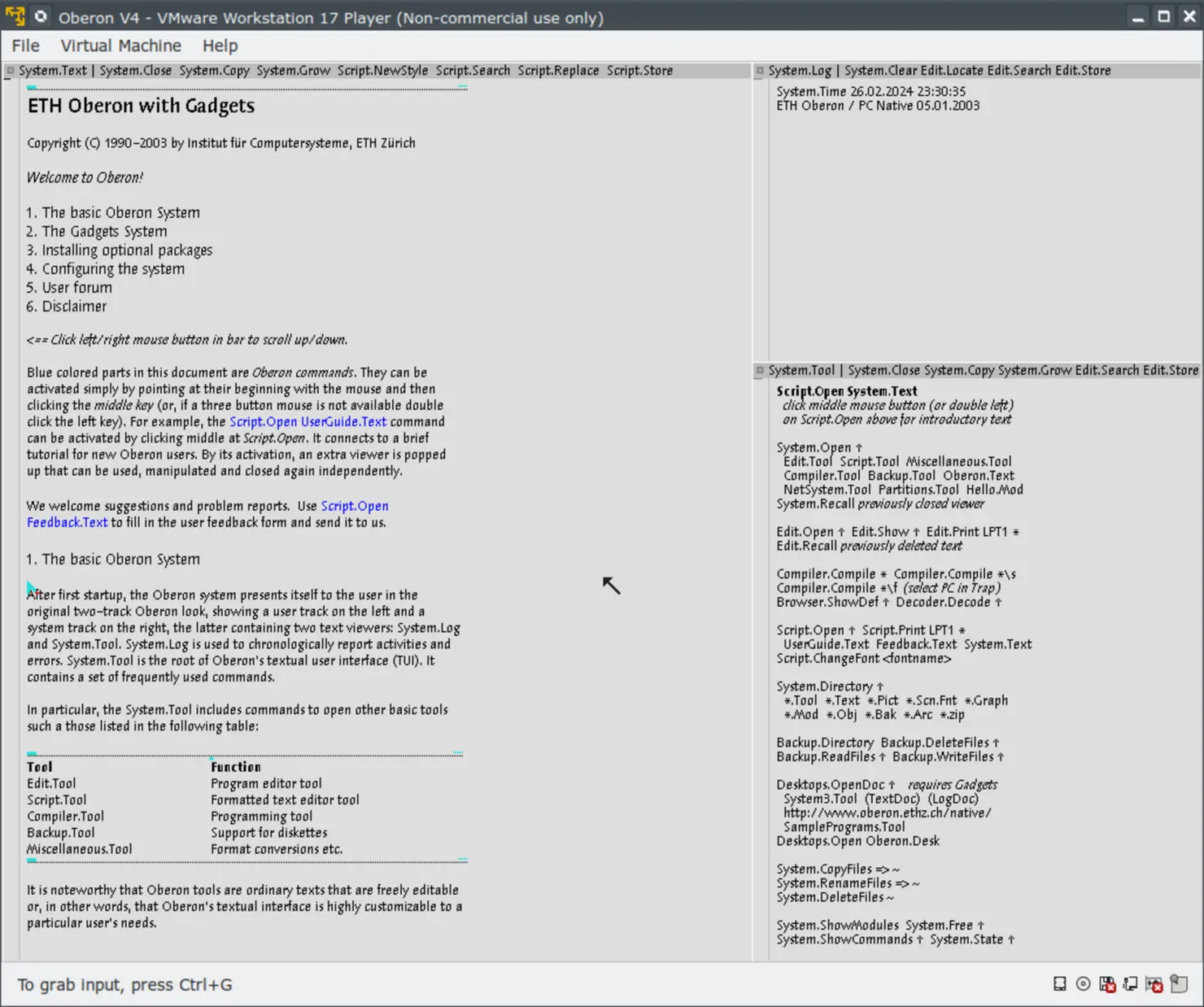Click the small square marker before System.Log title
The image size is (1204, 1007).
click(759, 71)
